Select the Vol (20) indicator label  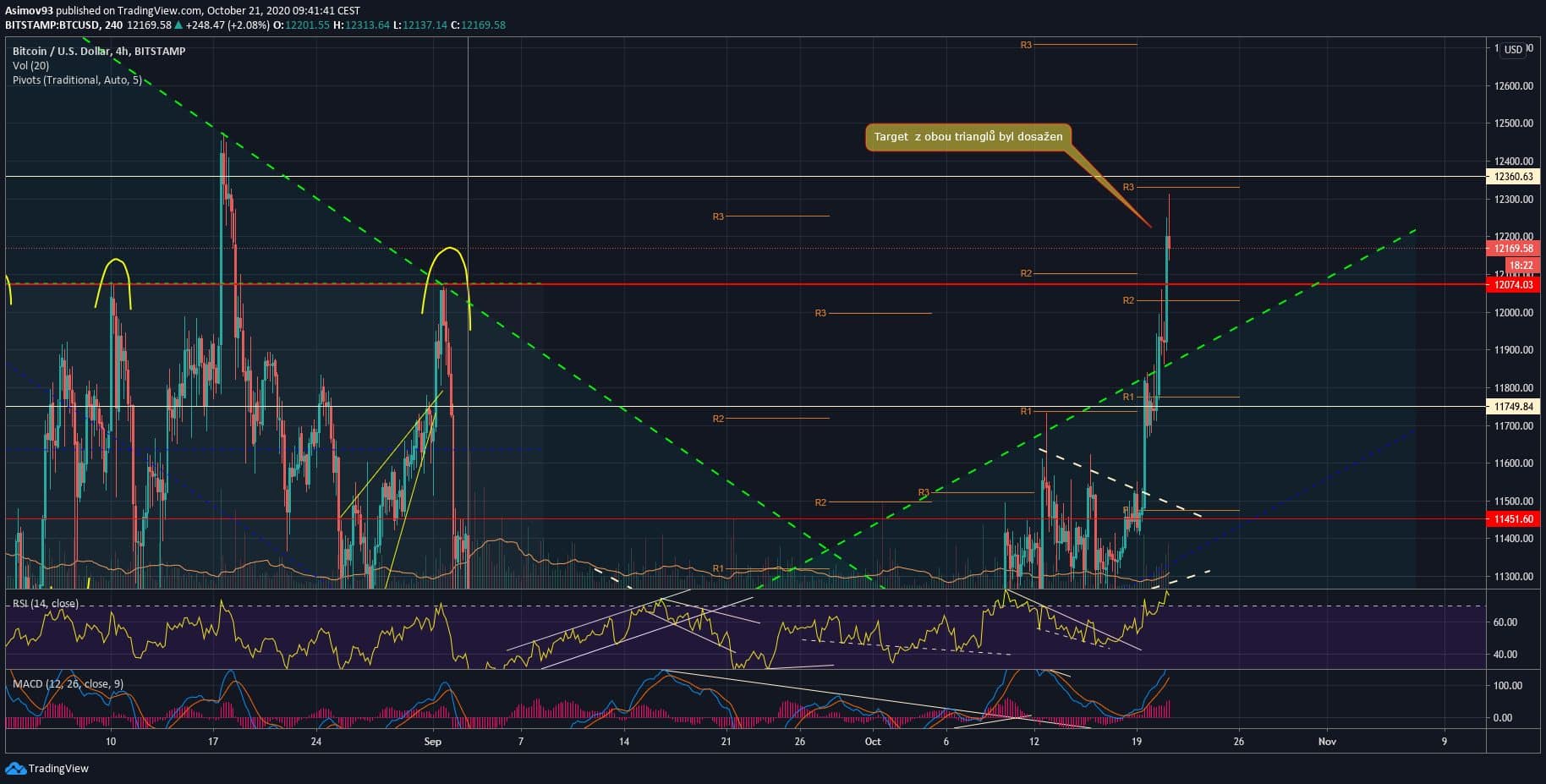point(30,65)
